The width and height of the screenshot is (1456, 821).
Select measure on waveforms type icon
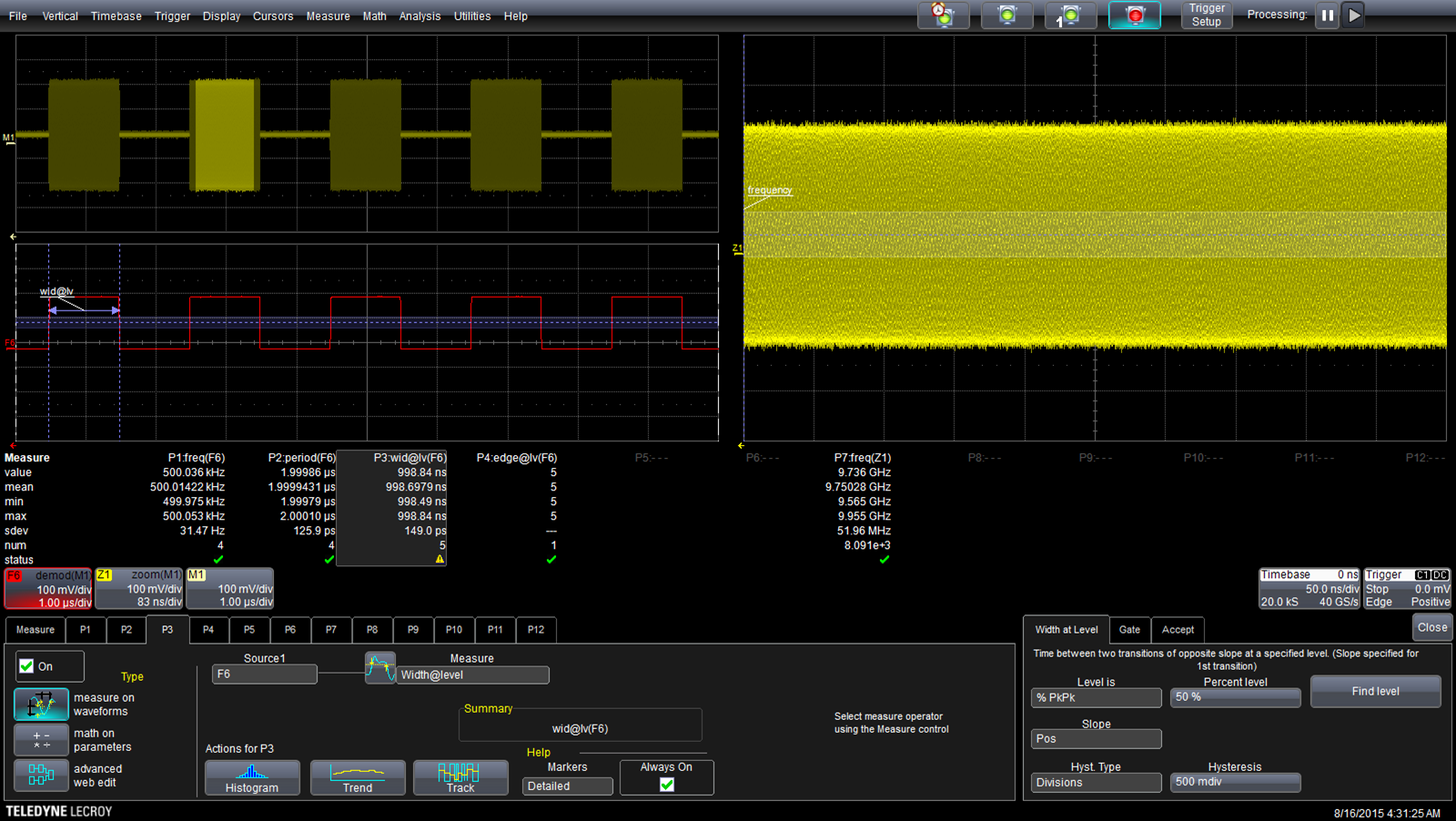tap(41, 704)
